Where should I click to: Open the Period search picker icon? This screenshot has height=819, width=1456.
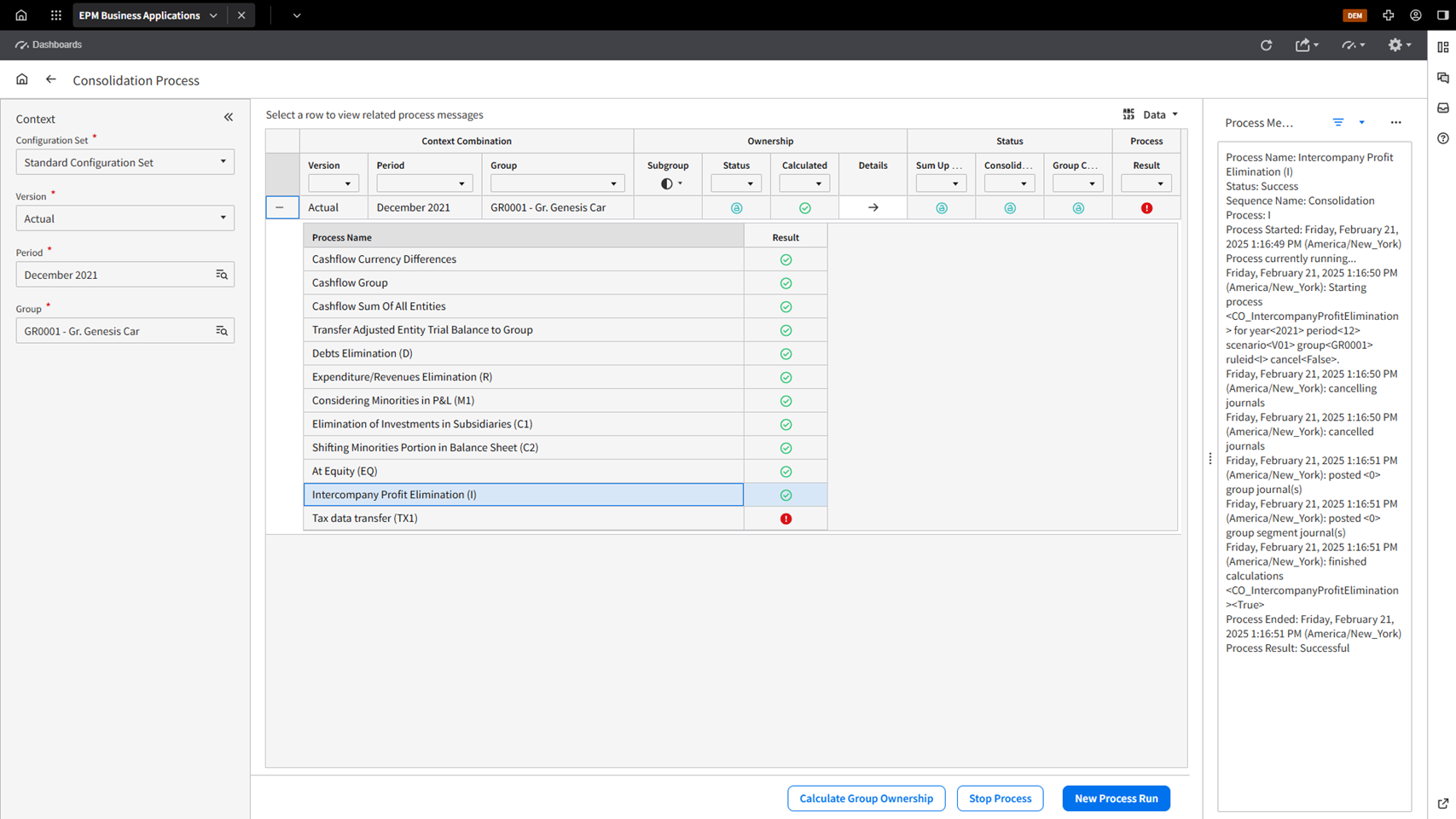pos(222,275)
